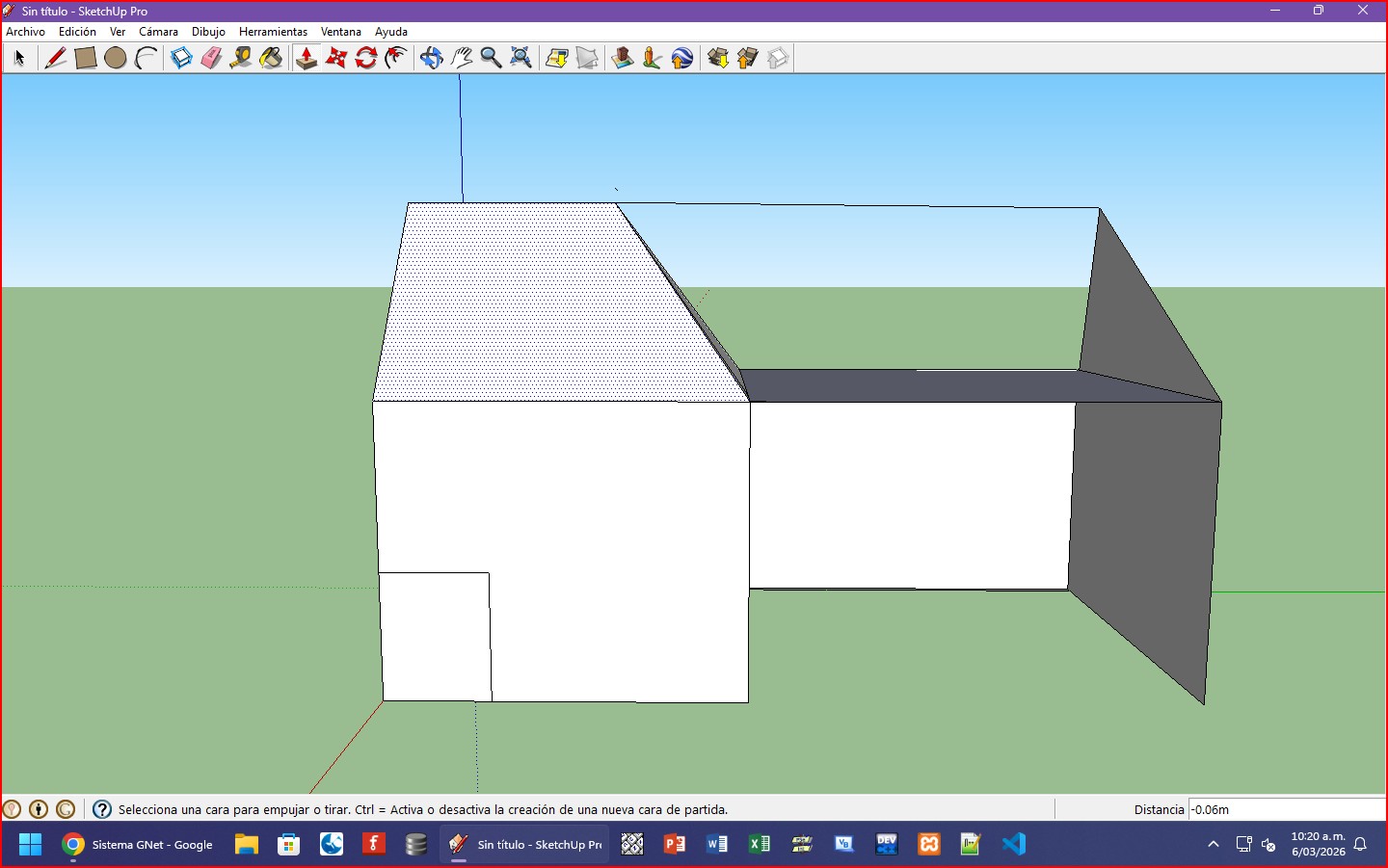Show hidden system tray icons
This screenshot has width=1388, height=868.
click(1214, 845)
